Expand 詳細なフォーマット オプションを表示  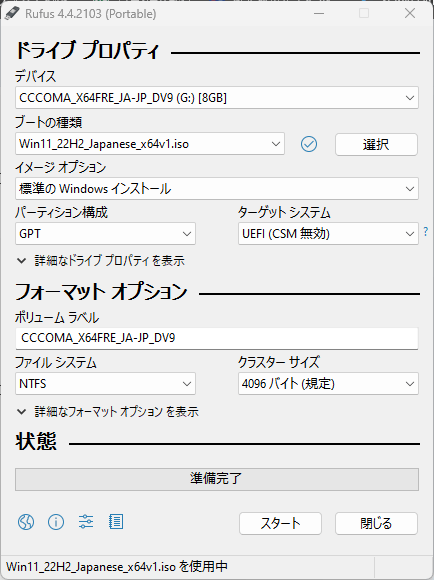(x=108, y=412)
